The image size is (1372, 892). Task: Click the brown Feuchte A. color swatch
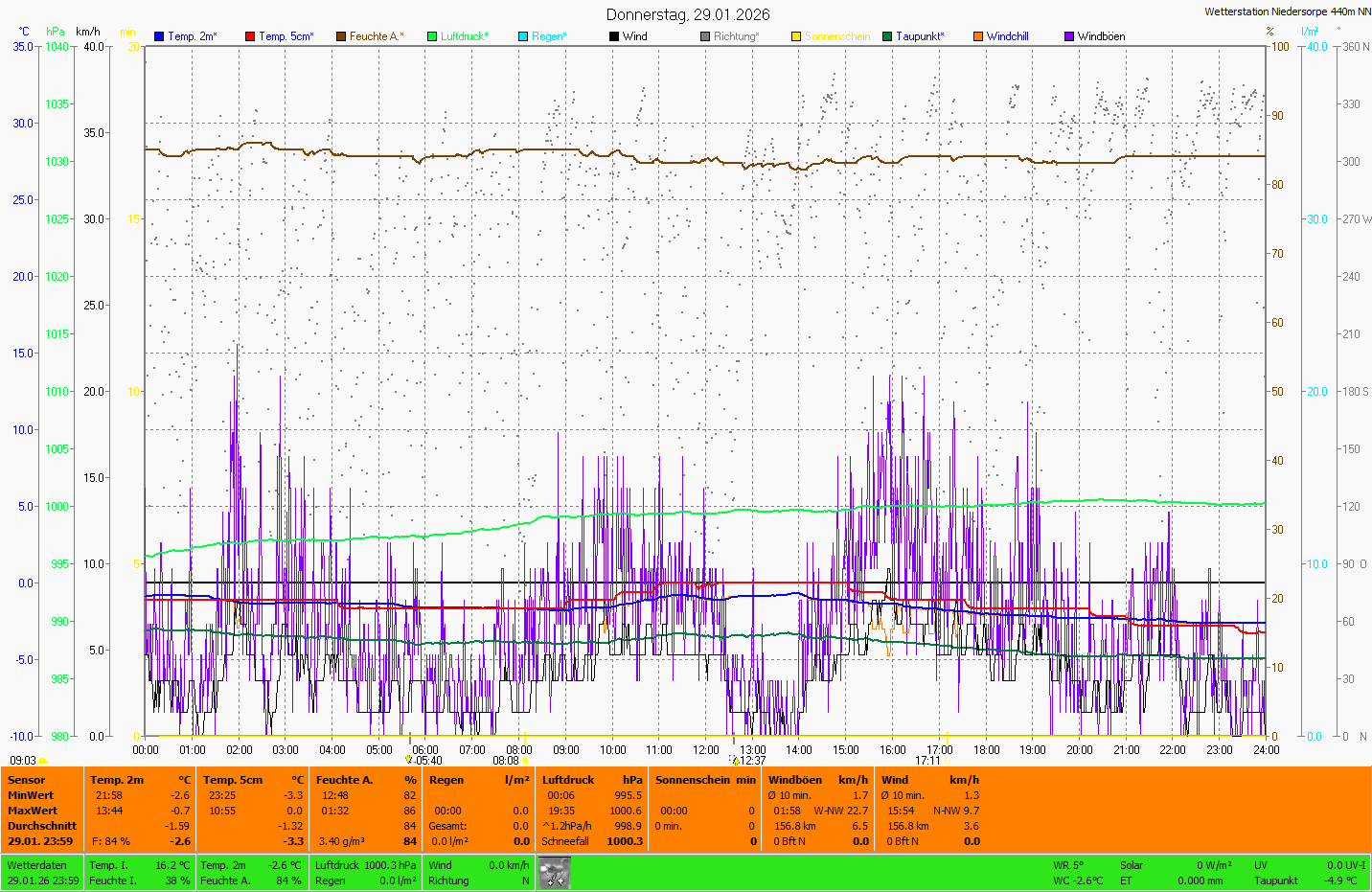coord(341,36)
